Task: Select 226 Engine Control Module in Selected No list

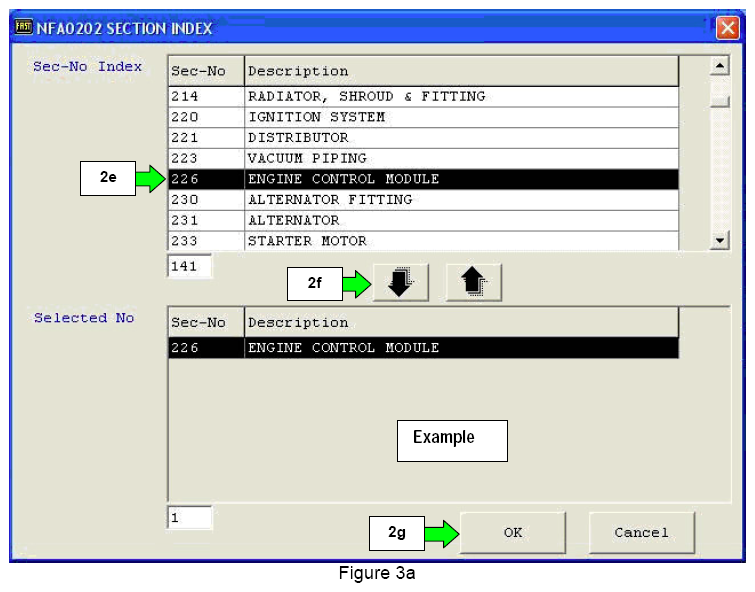Action: coord(422,348)
